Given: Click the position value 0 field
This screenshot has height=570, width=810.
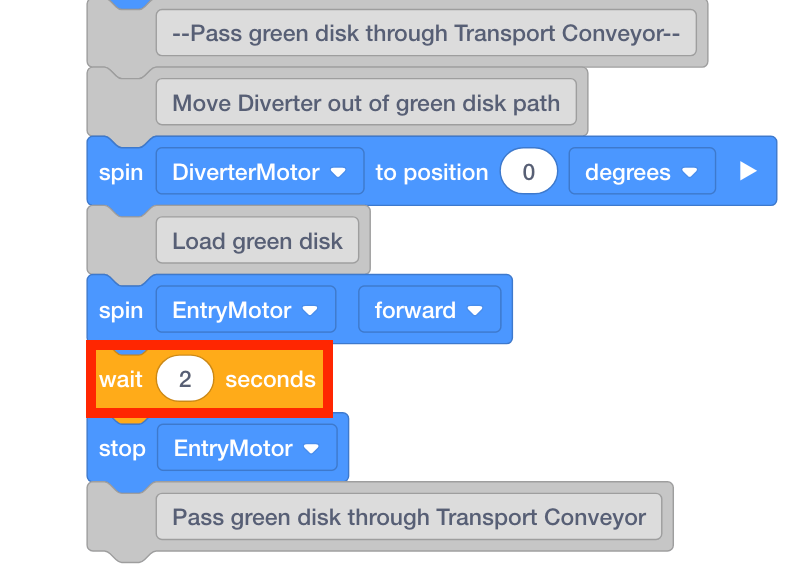Looking at the screenshot, I should coord(528,172).
